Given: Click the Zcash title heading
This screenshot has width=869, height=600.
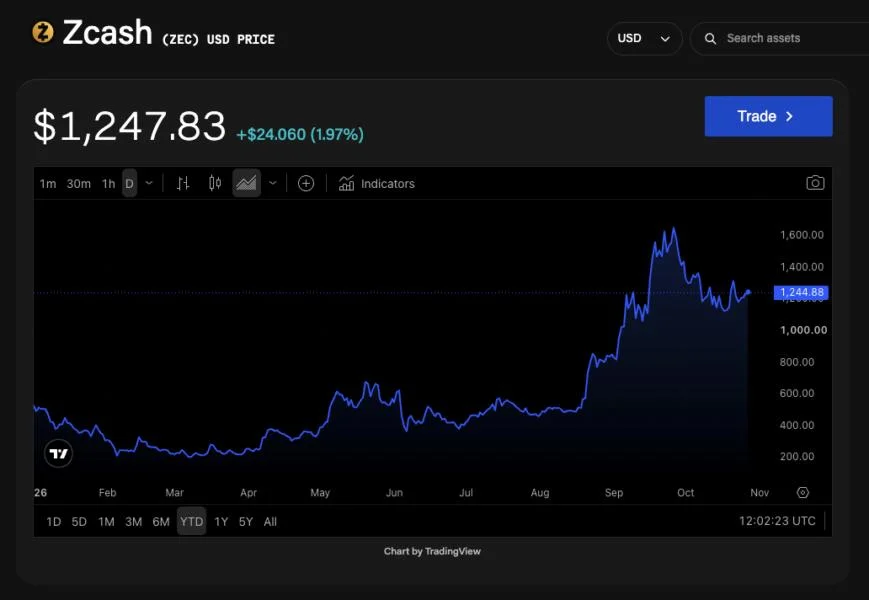Looking at the screenshot, I should pos(108,32).
